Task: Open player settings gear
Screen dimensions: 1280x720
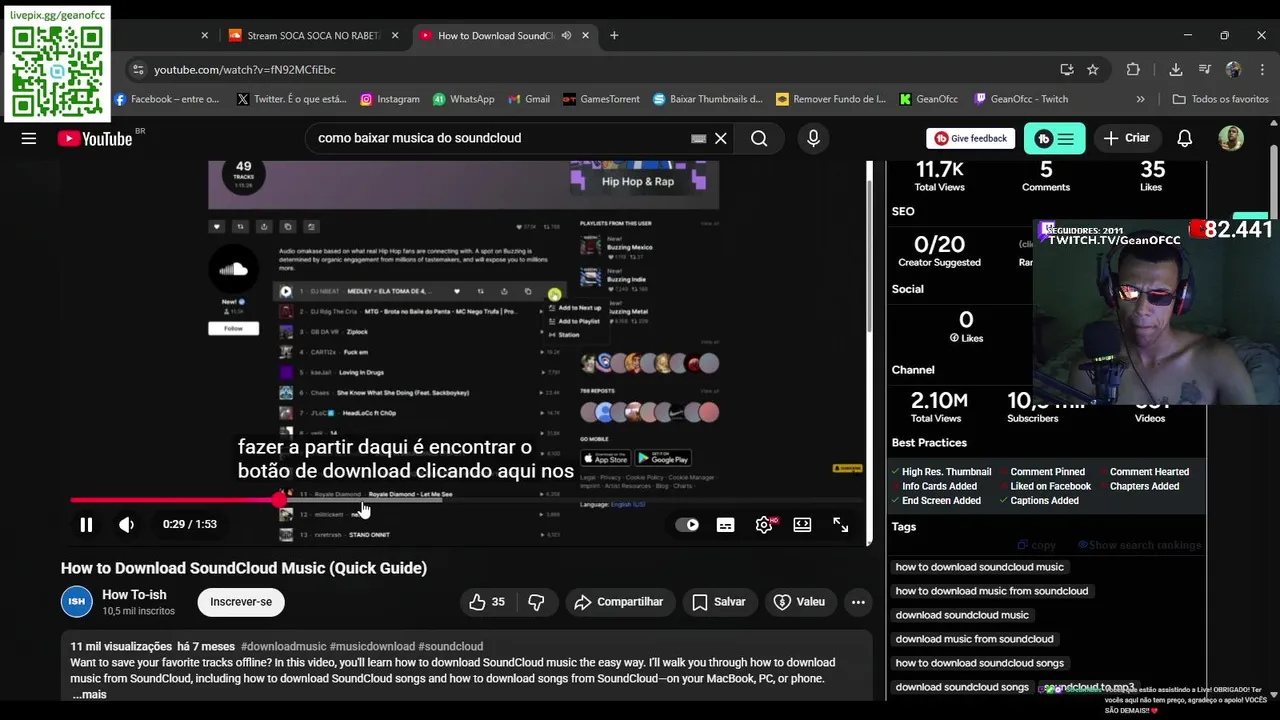Action: pyautogui.click(x=764, y=525)
